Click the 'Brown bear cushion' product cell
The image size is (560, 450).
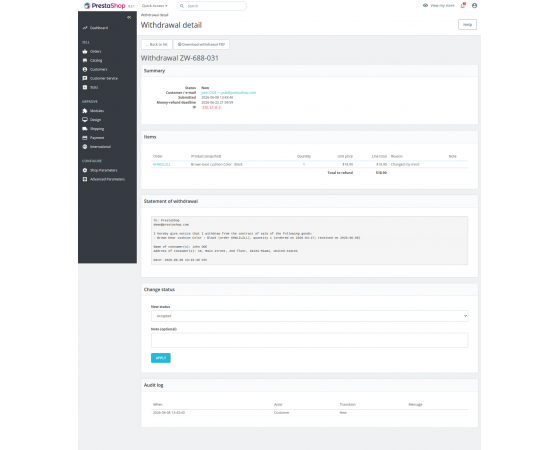click(x=217, y=164)
